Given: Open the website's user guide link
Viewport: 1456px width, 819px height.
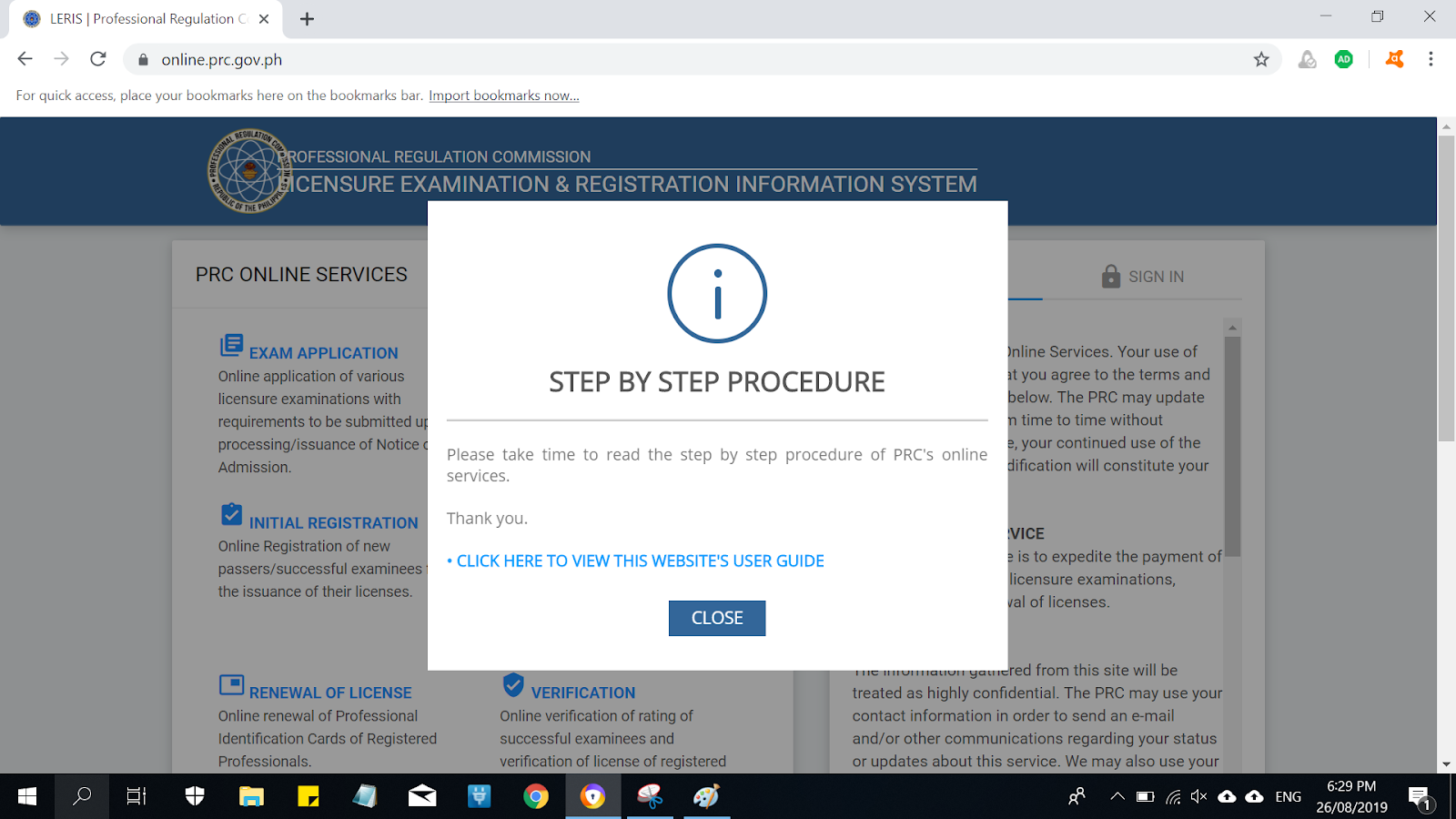Looking at the screenshot, I should pyautogui.click(x=638, y=561).
